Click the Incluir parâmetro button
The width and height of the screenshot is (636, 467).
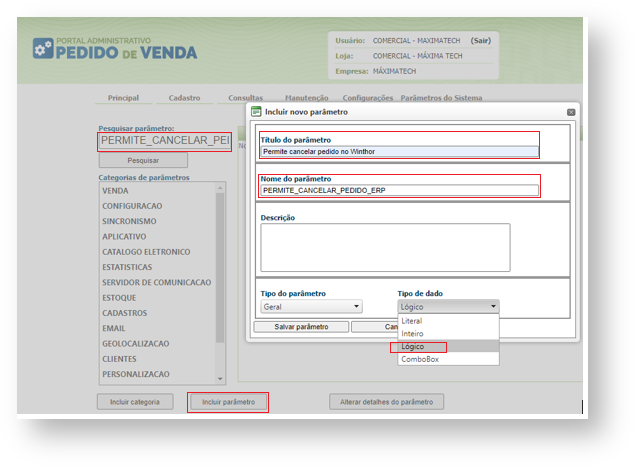pos(228,402)
